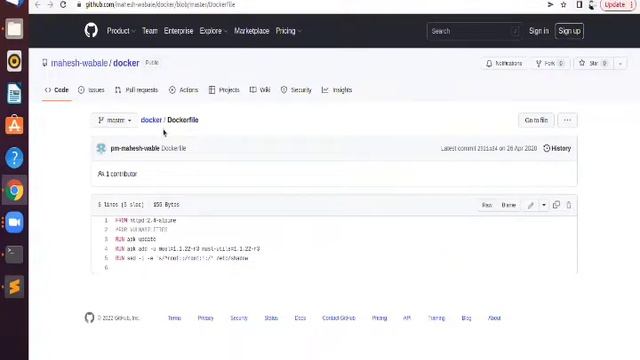Click the Notifications bell button
This screenshot has width=640, height=360.
pos(504,64)
